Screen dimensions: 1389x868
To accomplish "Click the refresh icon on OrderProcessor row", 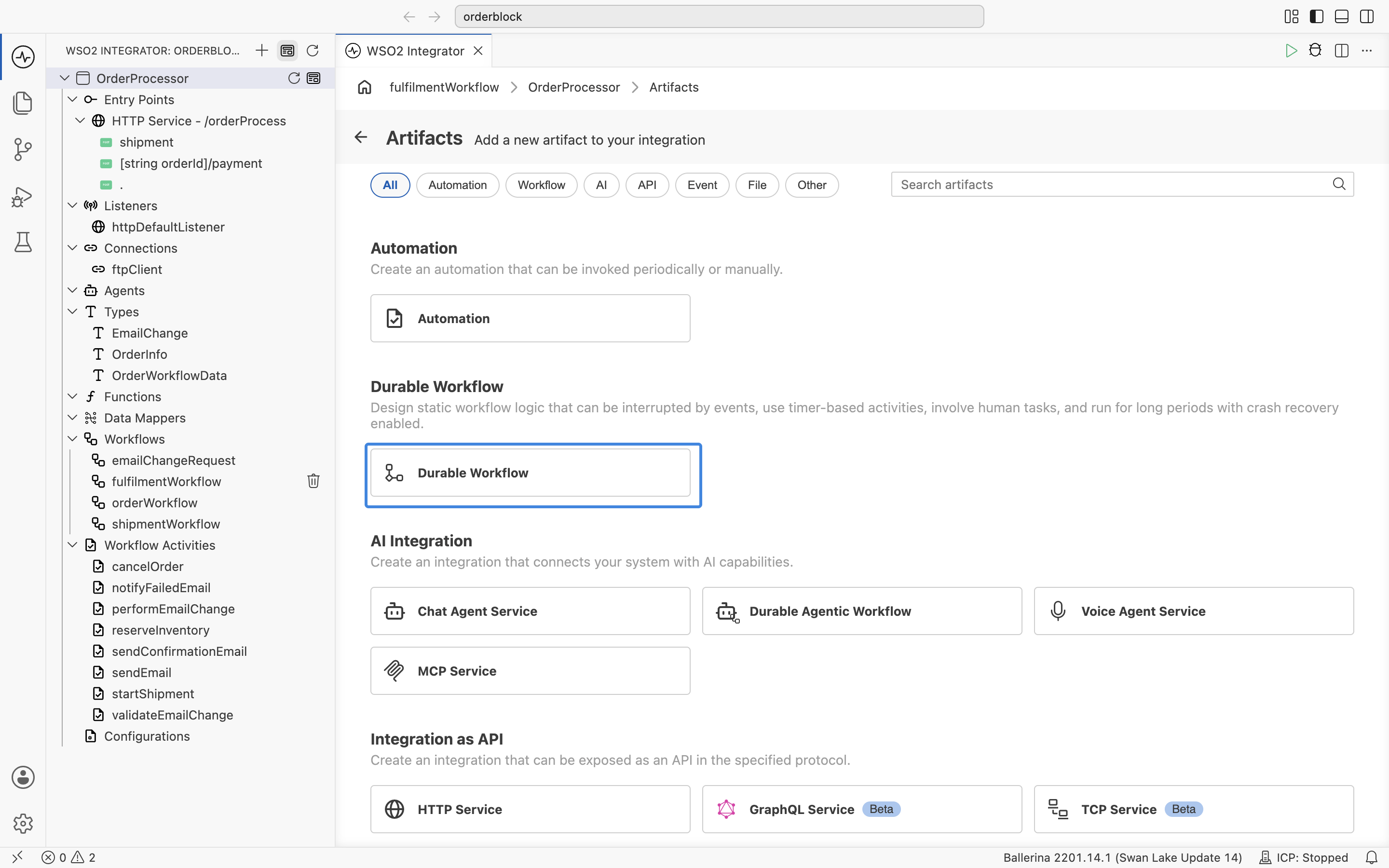I will (294, 78).
